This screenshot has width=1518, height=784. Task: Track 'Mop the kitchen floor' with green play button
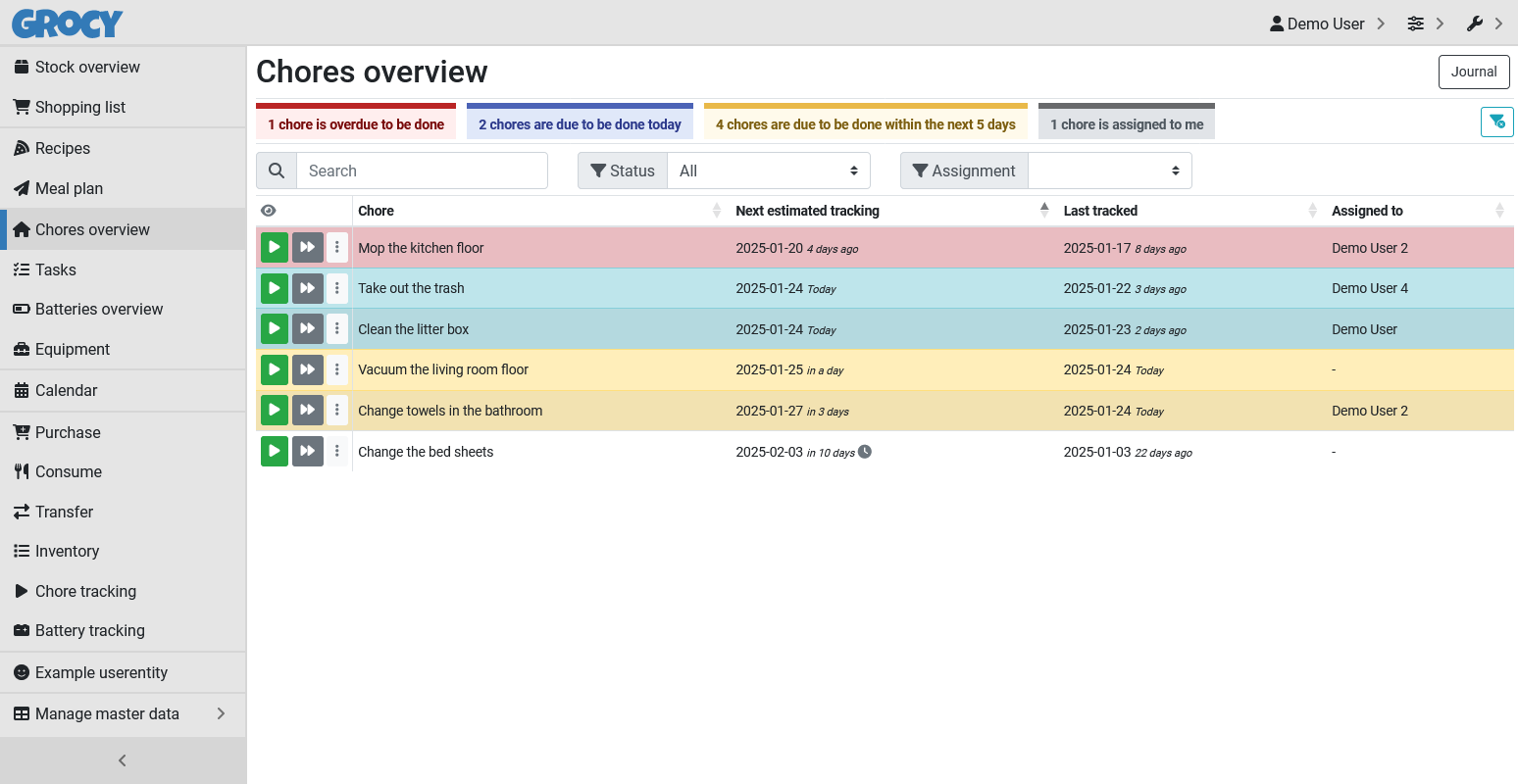pos(275,248)
